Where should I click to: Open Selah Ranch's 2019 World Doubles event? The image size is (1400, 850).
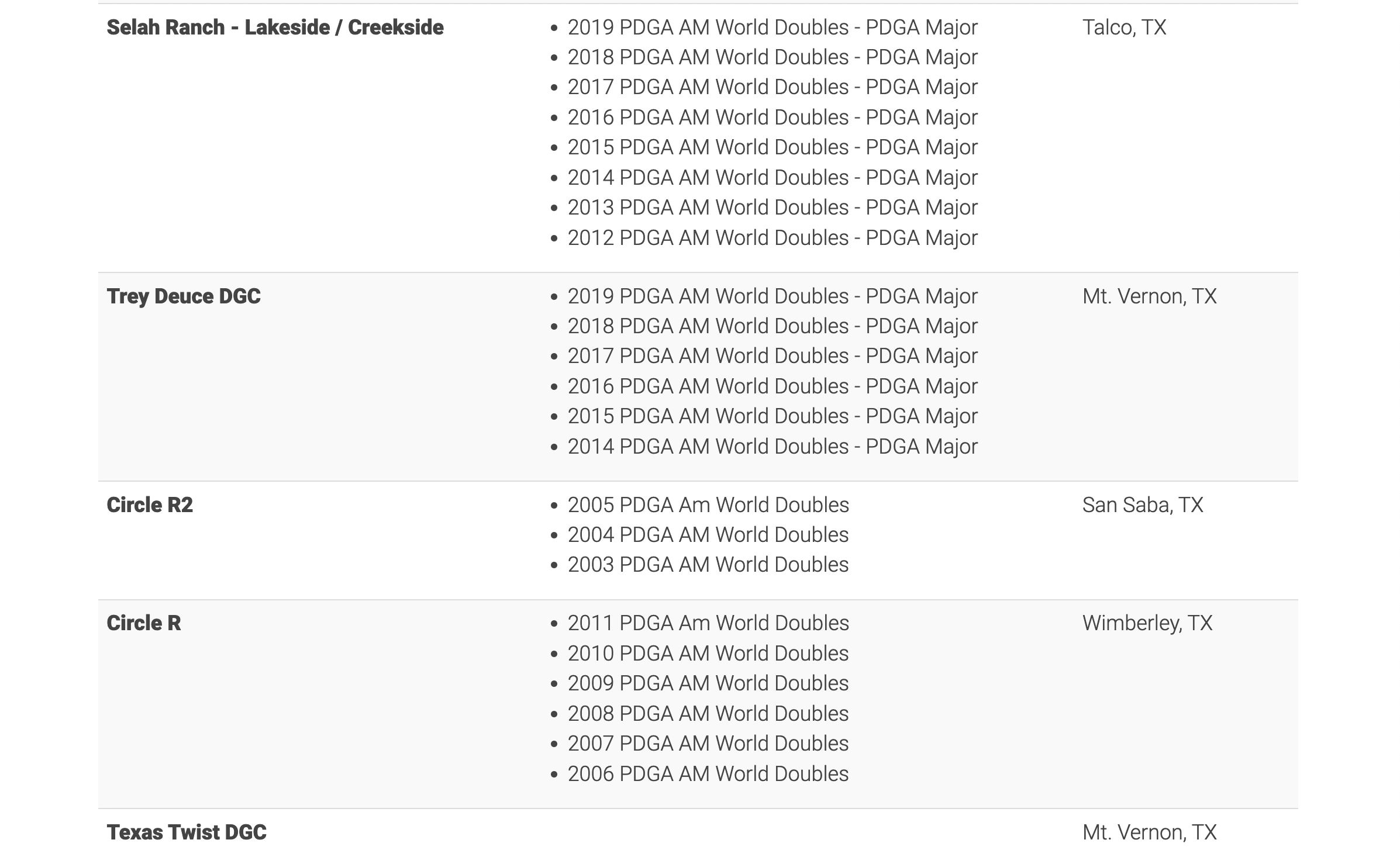[772, 27]
